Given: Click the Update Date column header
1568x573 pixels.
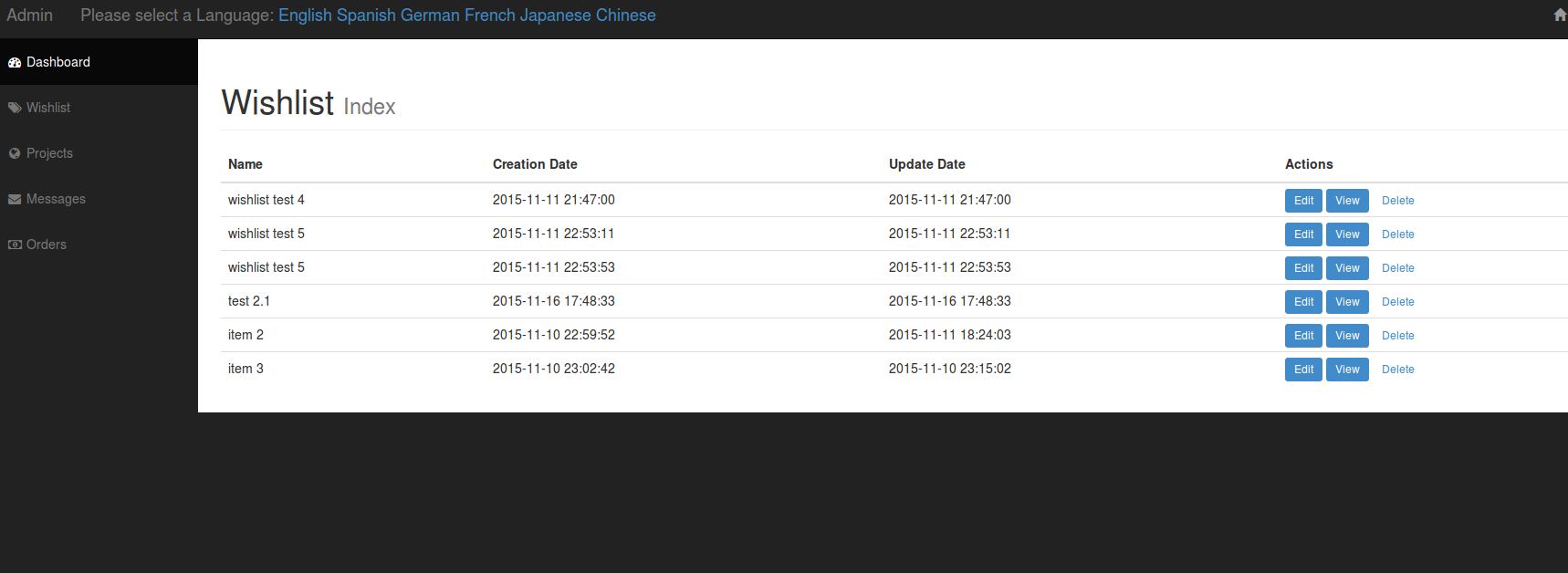Looking at the screenshot, I should [926, 164].
